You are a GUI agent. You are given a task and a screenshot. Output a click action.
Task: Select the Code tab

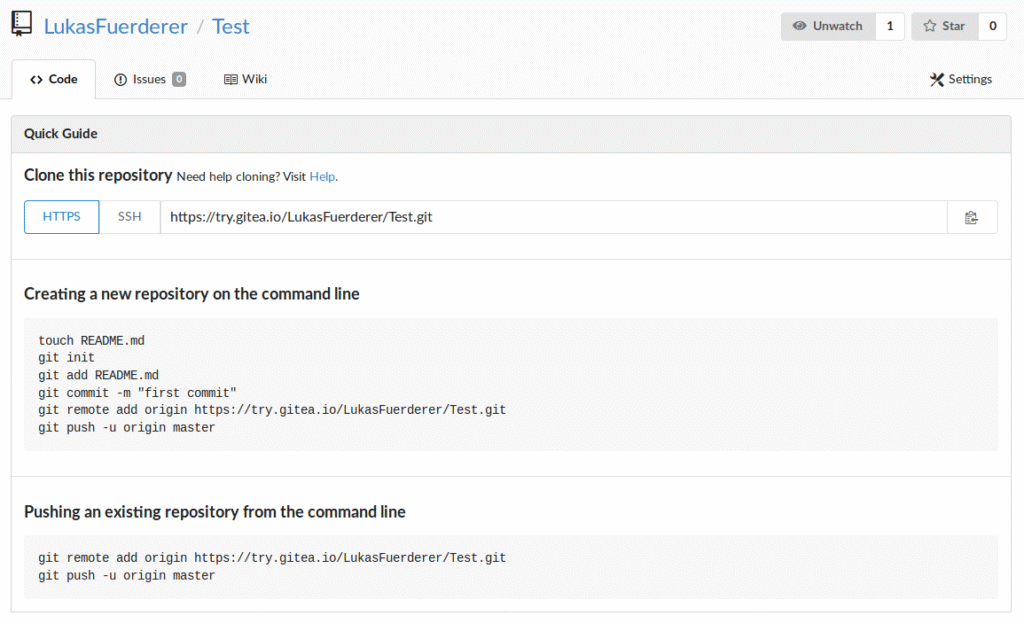click(54, 79)
